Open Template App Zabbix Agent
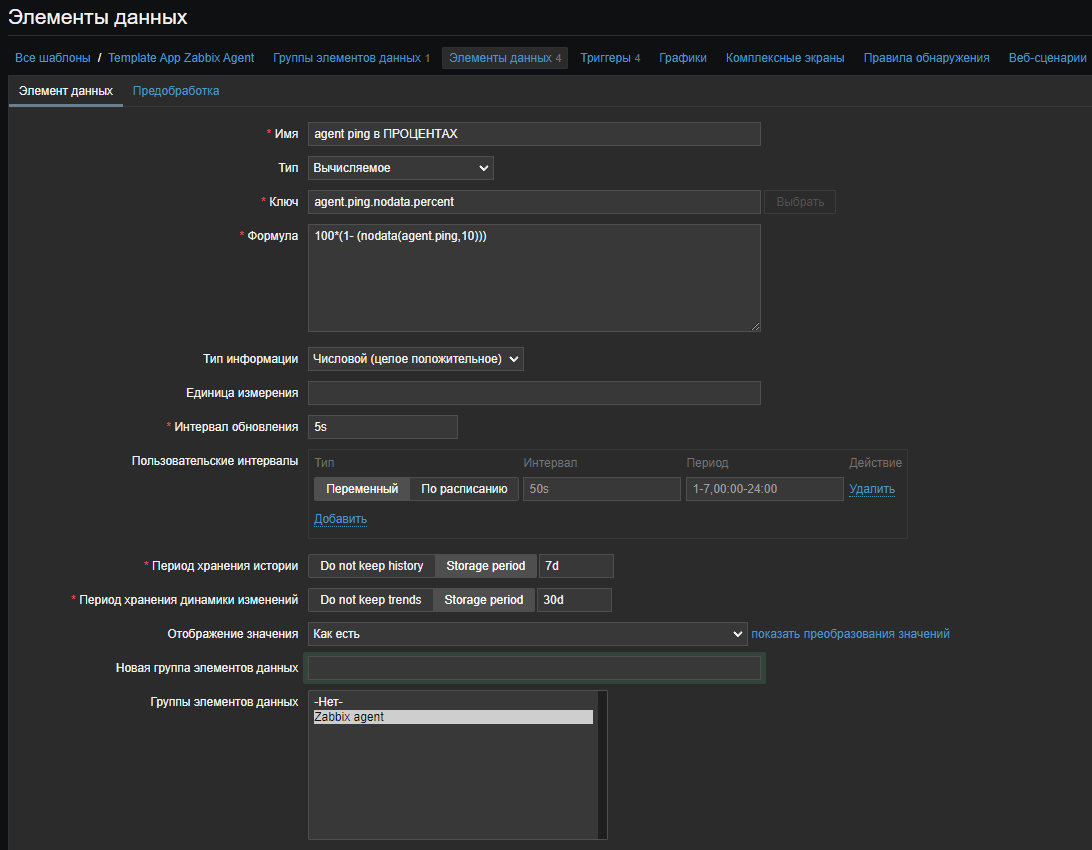Viewport: 1092px width, 850px height. (x=181, y=57)
